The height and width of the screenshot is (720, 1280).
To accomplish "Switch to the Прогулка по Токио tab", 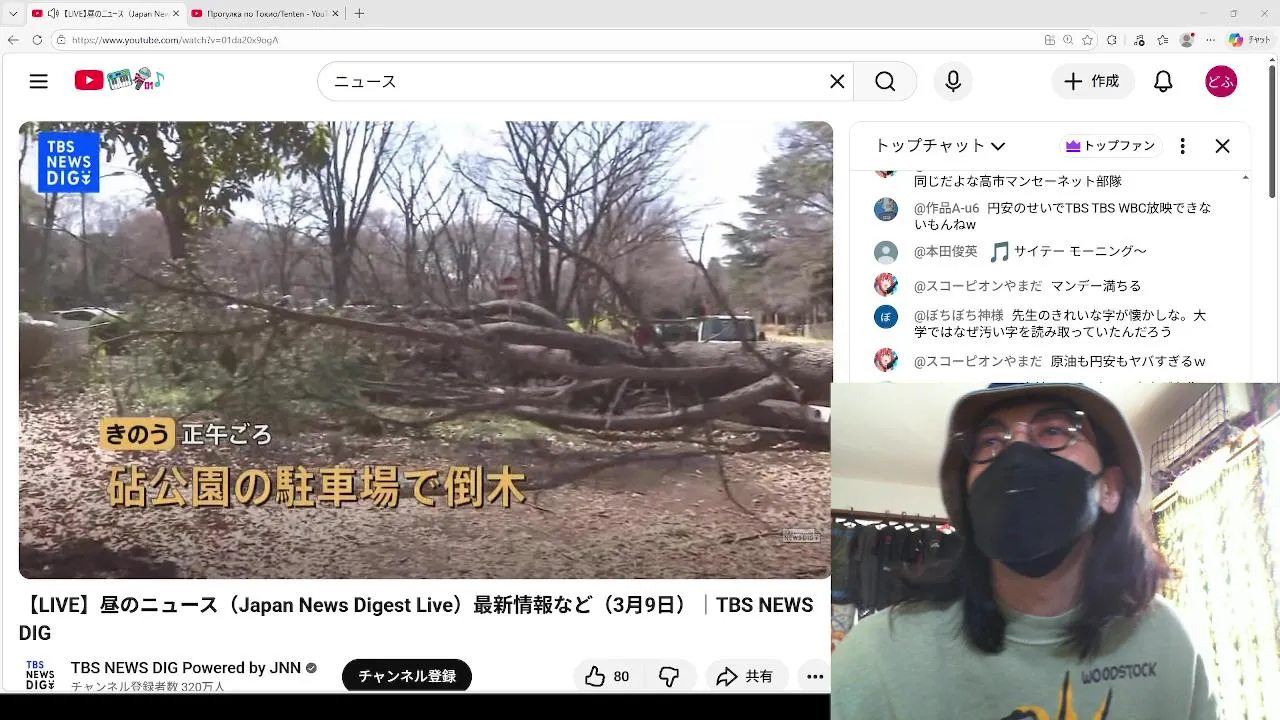I will click(x=265, y=14).
